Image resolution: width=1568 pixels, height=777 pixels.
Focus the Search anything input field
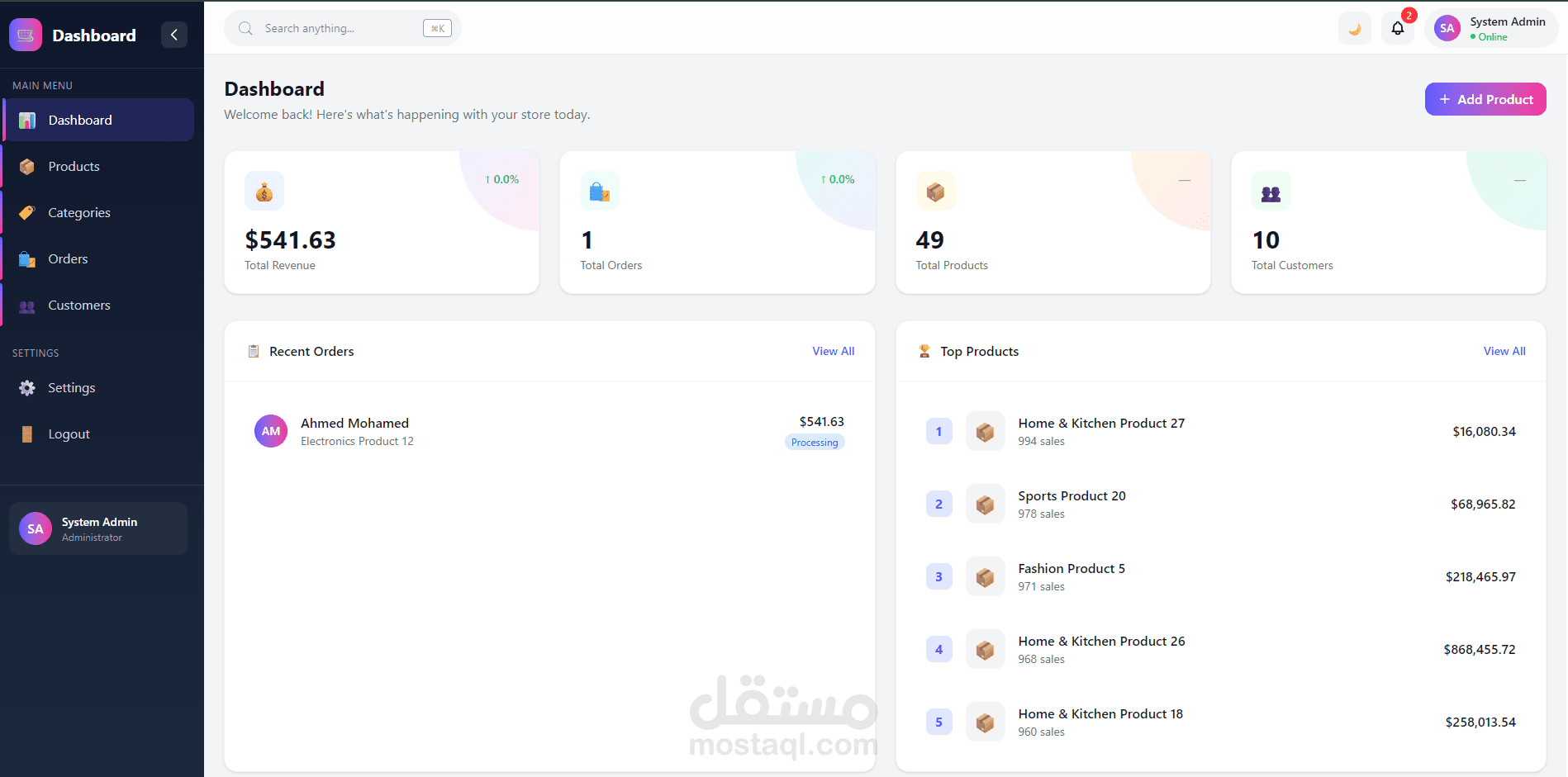coord(342,28)
